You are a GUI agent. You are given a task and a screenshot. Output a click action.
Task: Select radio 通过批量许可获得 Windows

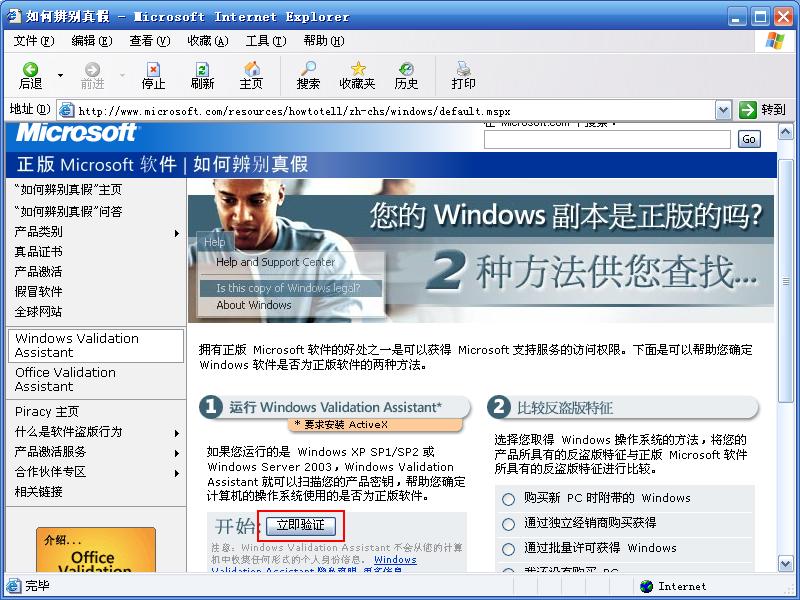click(508, 549)
